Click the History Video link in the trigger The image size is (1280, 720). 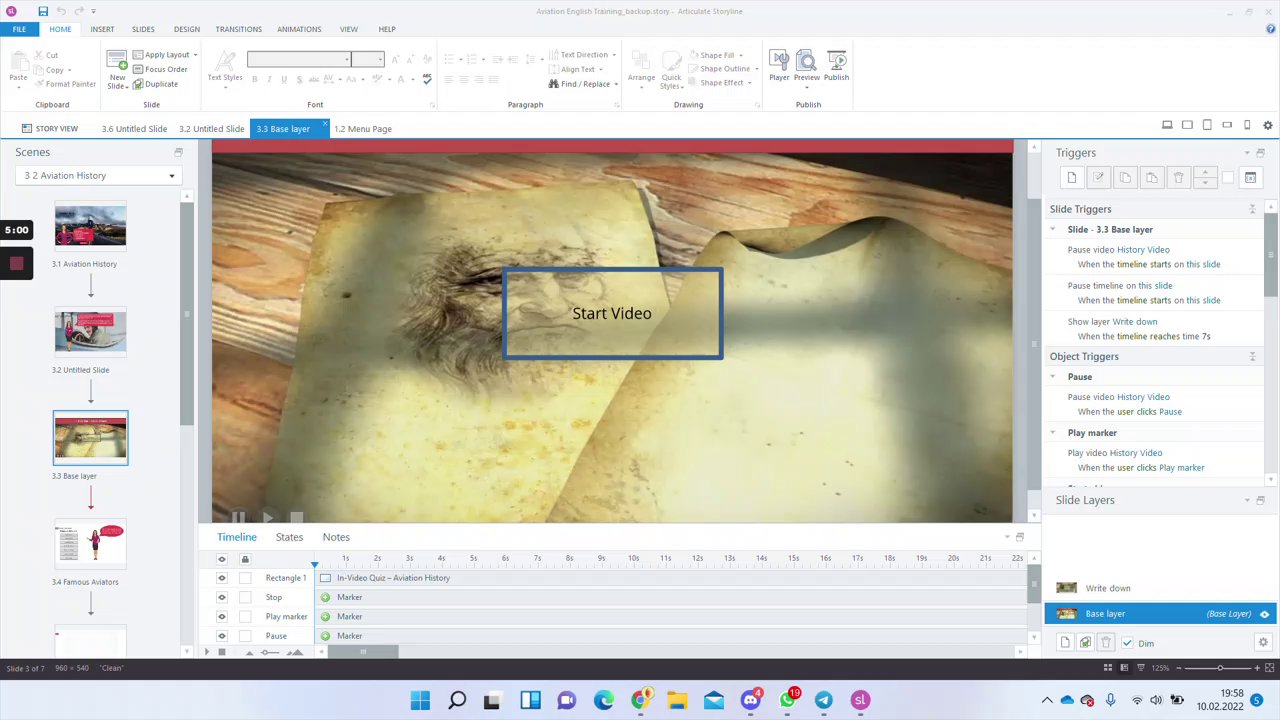click(1143, 250)
